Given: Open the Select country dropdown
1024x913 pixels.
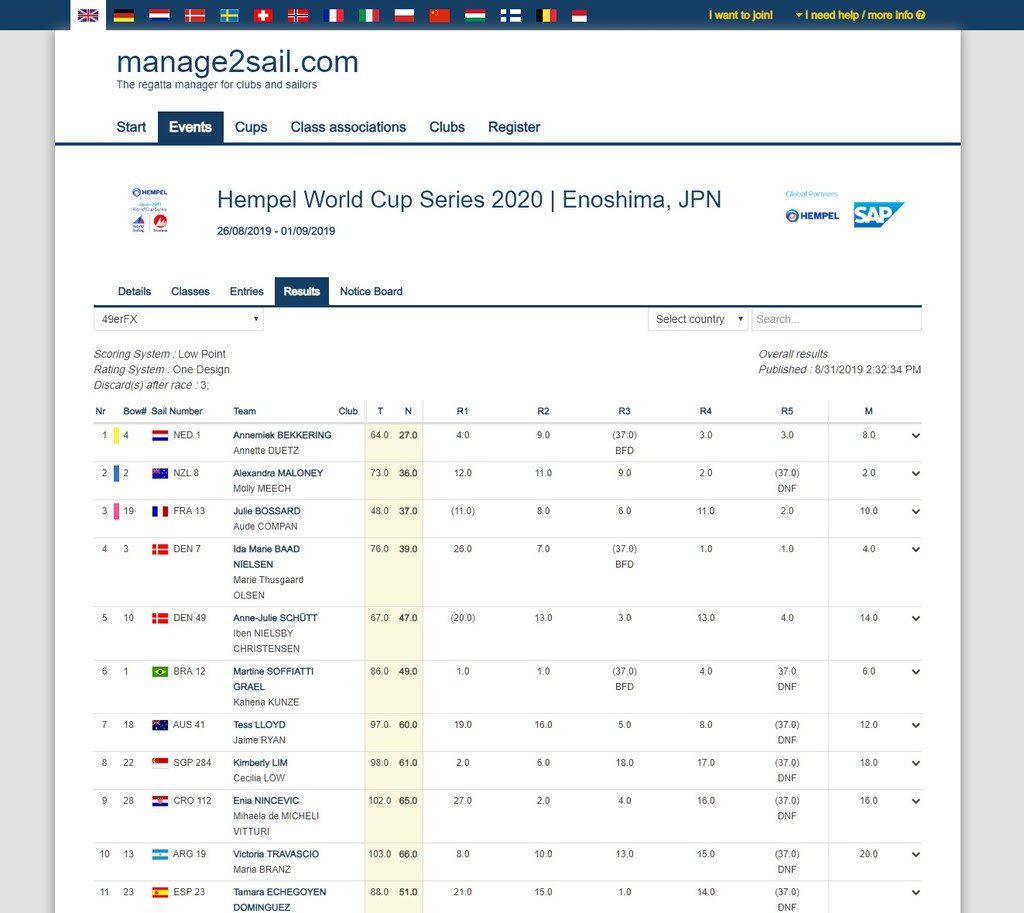Looking at the screenshot, I should [x=697, y=319].
